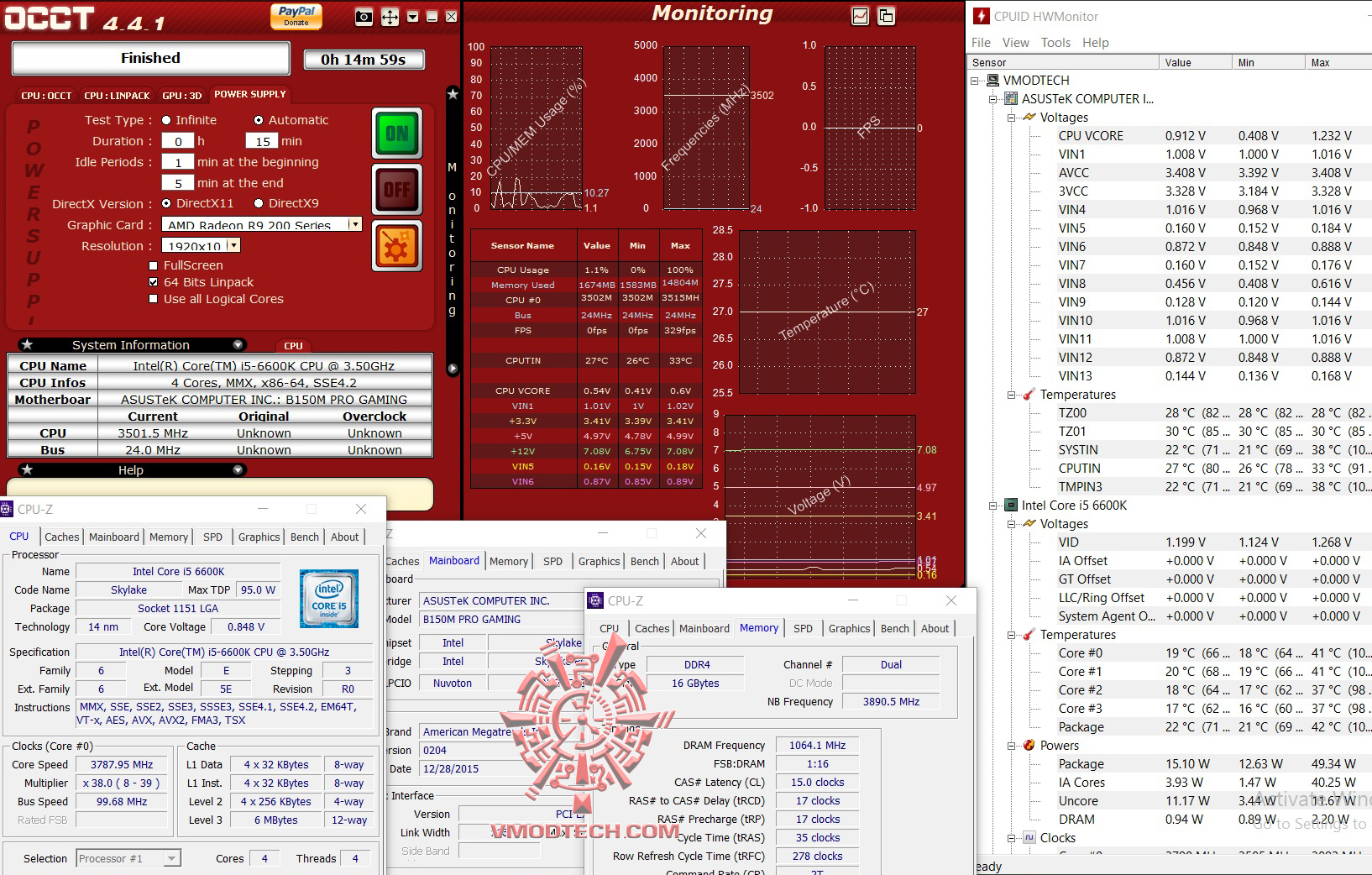
Task: Switch to the CPU:LINPACK test tab
Action: [117, 96]
